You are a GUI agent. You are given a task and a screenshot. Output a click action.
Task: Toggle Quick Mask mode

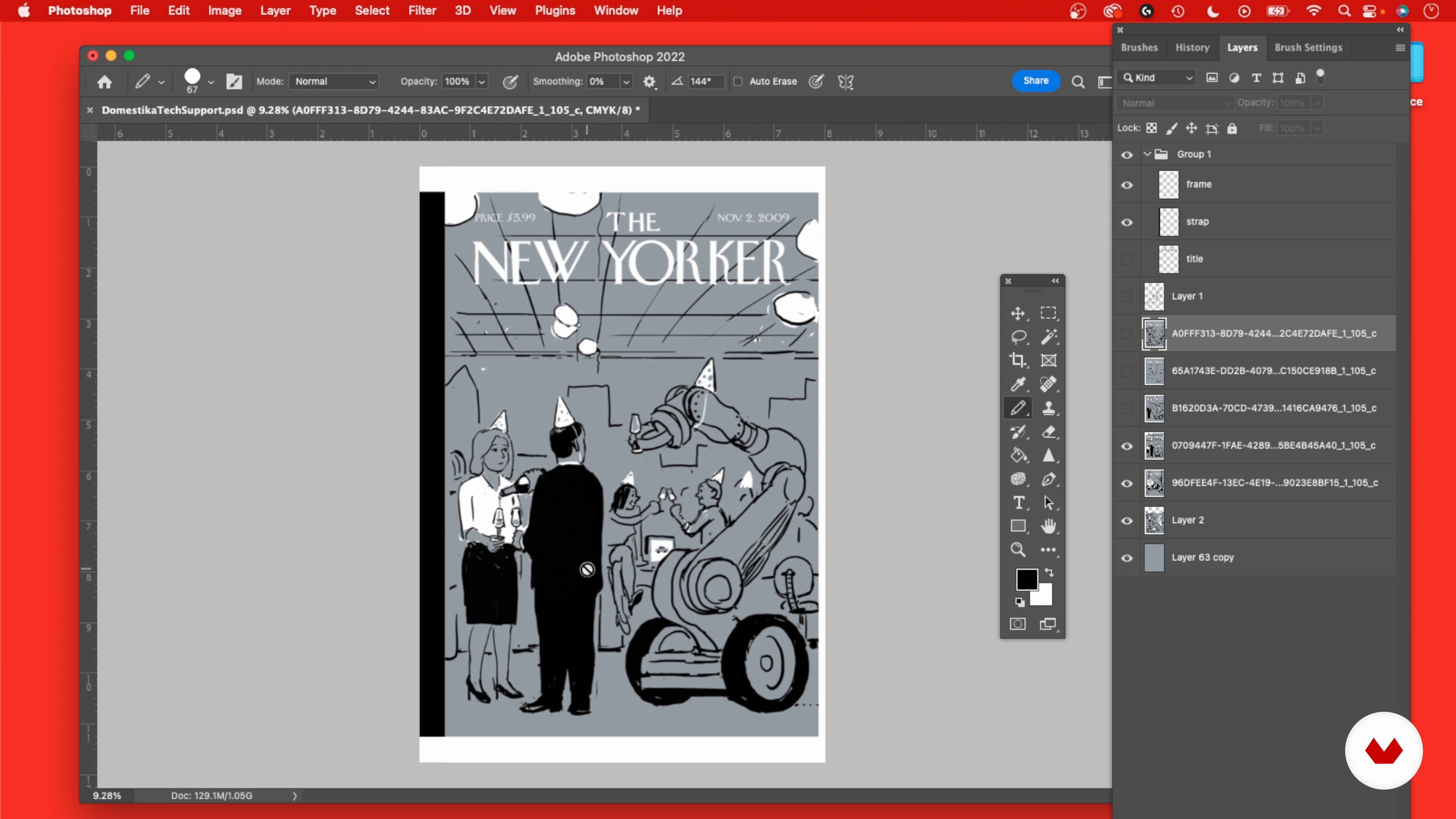pyautogui.click(x=1018, y=624)
